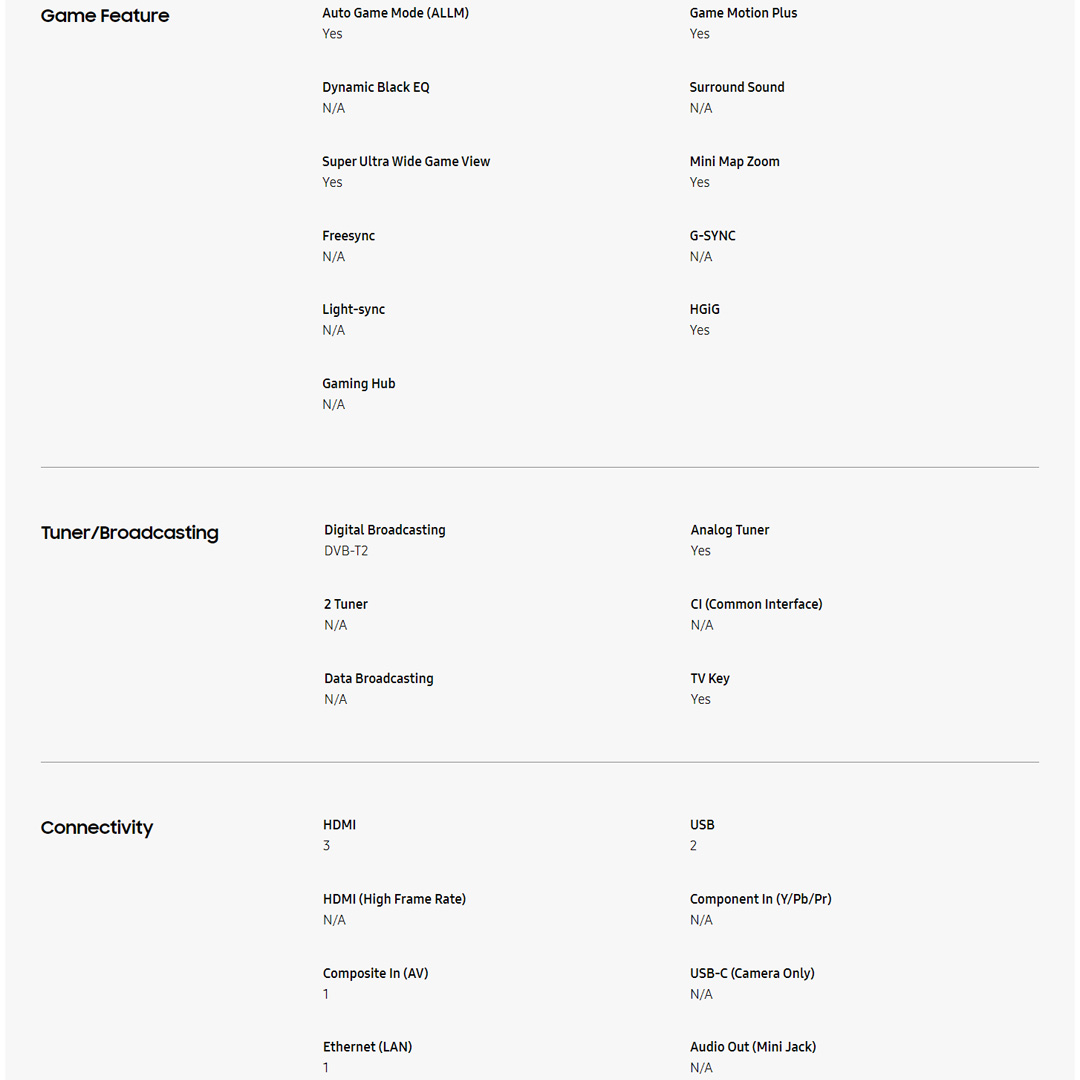The width and height of the screenshot is (1080, 1080).
Task: Click the DVB-T2 value text
Action: point(346,551)
